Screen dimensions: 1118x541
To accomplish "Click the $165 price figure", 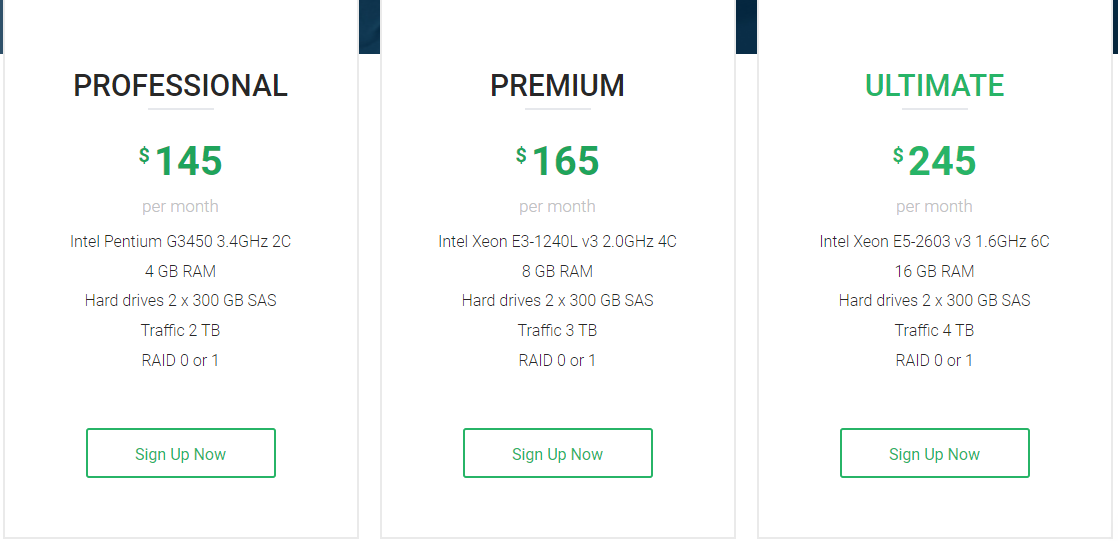I will click(x=558, y=161).
